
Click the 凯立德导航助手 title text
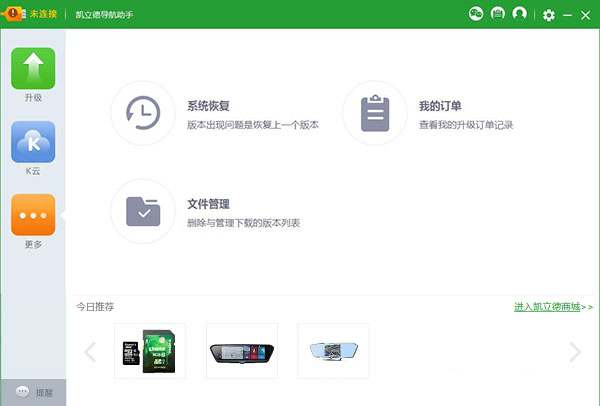104,15
